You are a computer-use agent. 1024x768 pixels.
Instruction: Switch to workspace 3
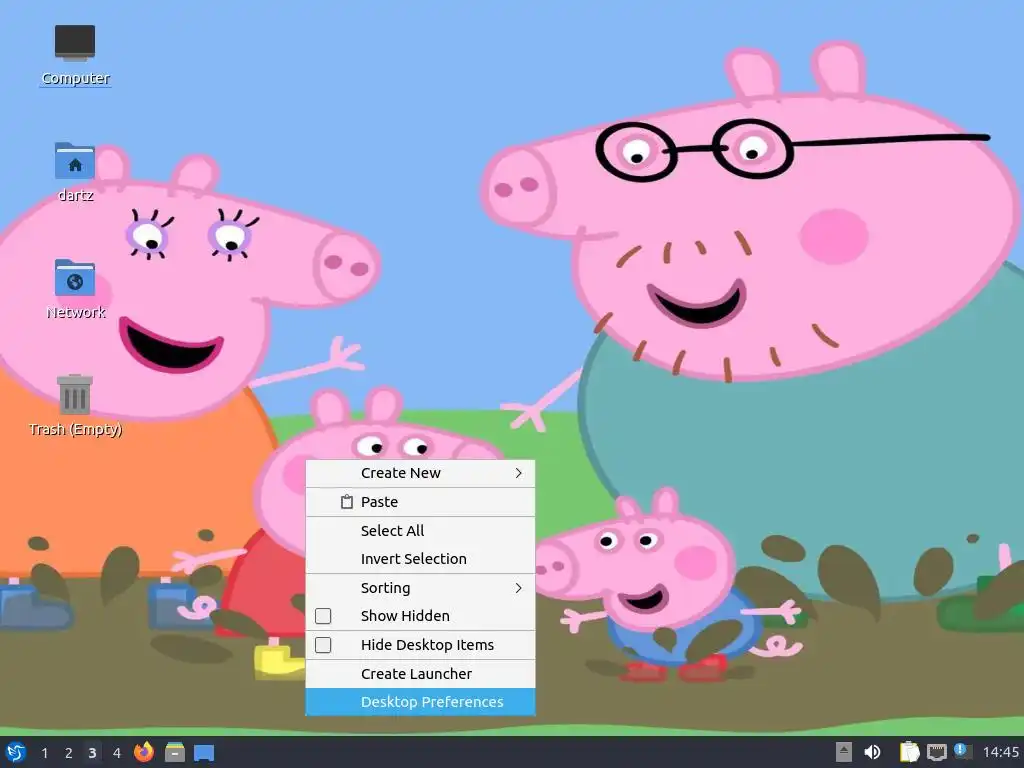pos(92,753)
